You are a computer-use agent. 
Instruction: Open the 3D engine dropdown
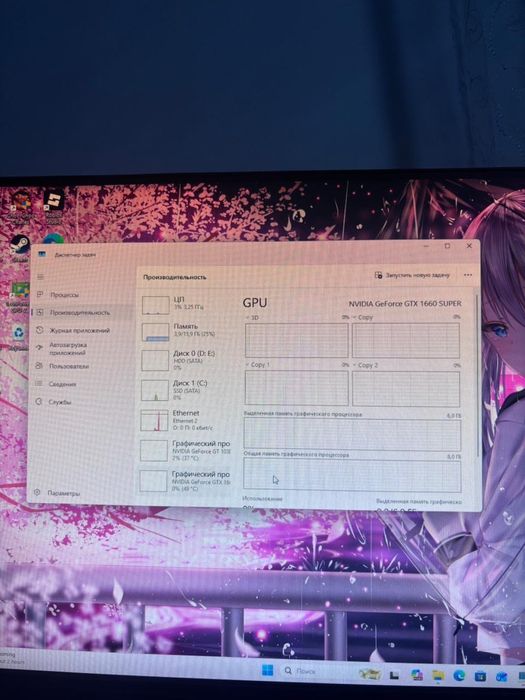[253, 317]
